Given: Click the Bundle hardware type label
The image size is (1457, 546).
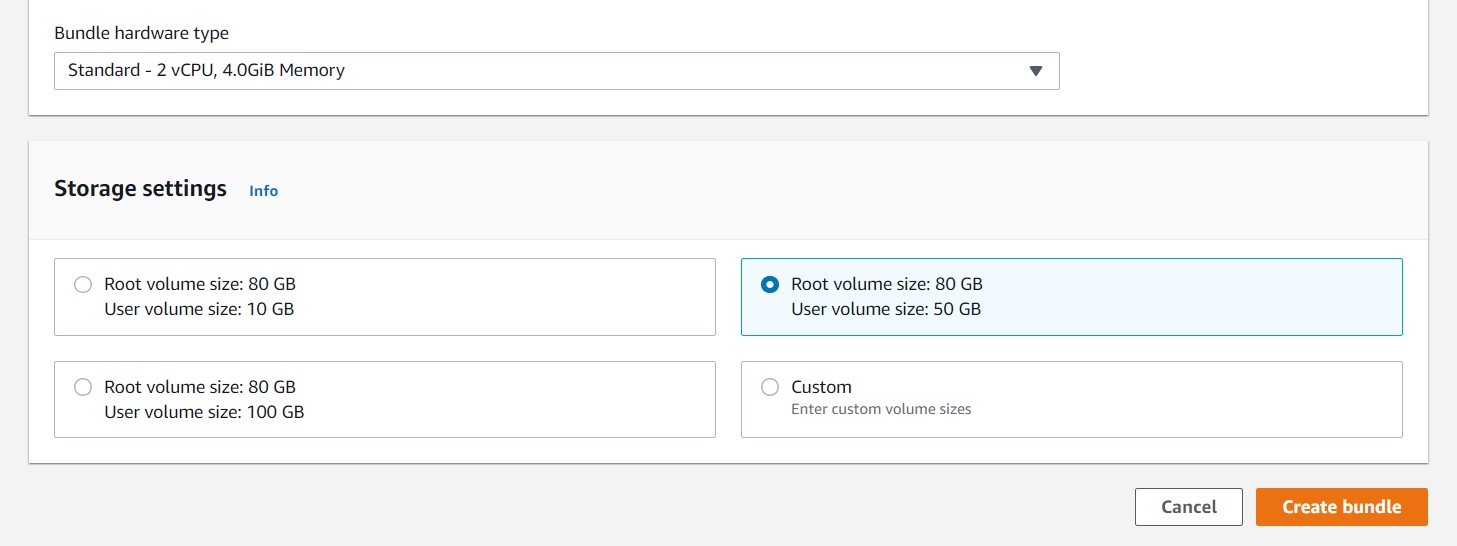Looking at the screenshot, I should 141,33.
